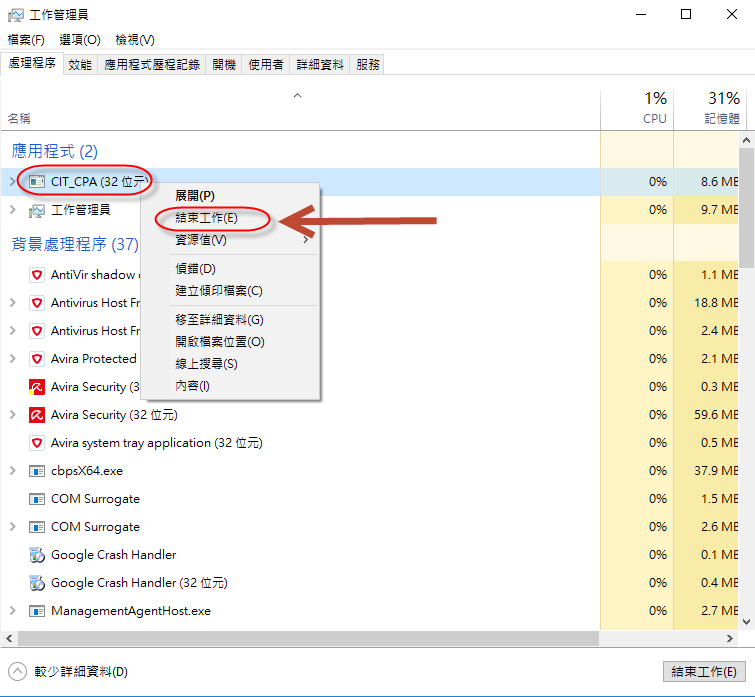
Task: Sort by the CPU column header
Action: click(636, 108)
